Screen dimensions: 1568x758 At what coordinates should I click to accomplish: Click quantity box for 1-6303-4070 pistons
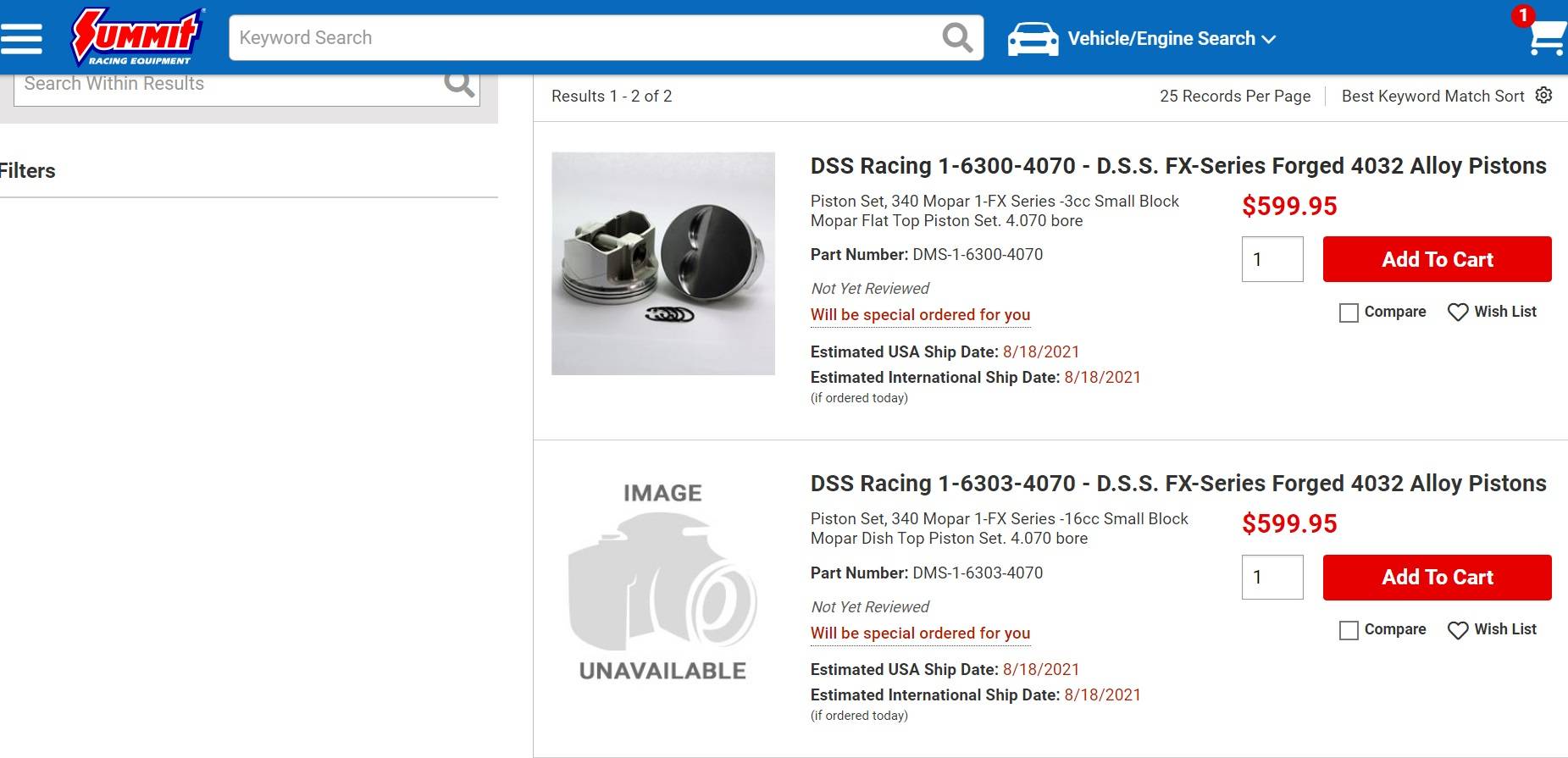pyautogui.click(x=1272, y=578)
